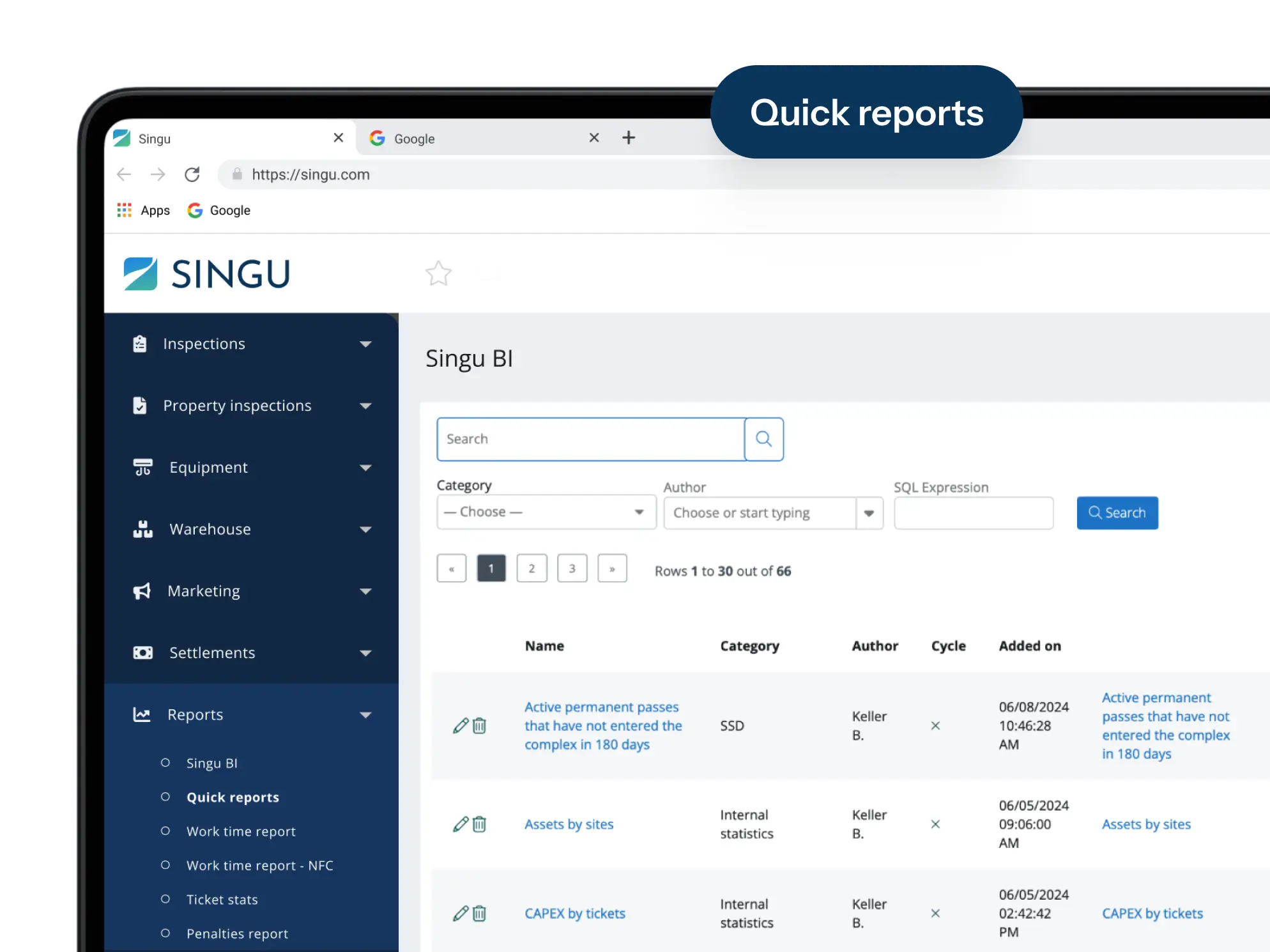Click the Author type-ahead field

click(x=760, y=513)
